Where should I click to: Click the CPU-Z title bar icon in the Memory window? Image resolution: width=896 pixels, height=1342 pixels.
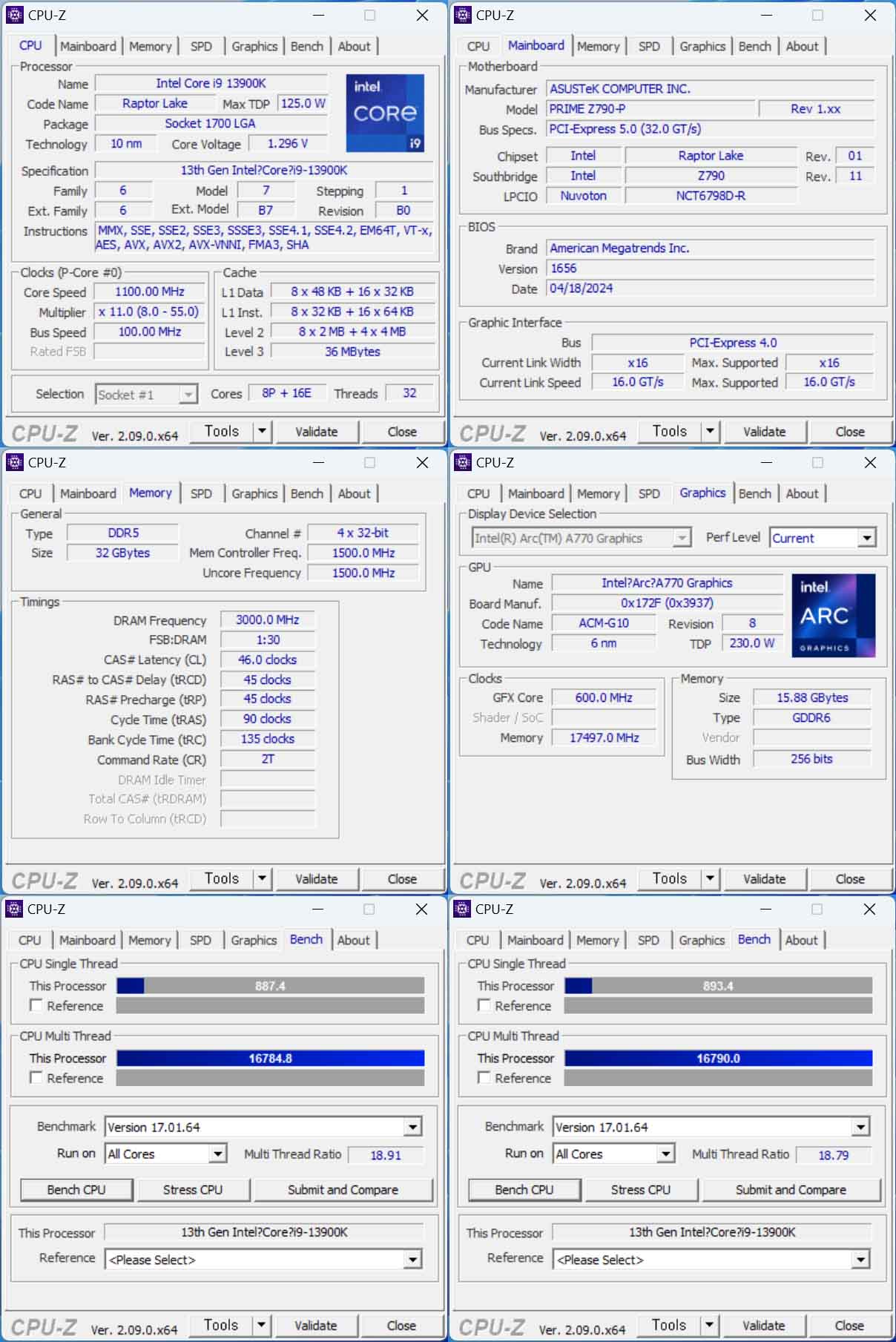(x=15, y=462)
